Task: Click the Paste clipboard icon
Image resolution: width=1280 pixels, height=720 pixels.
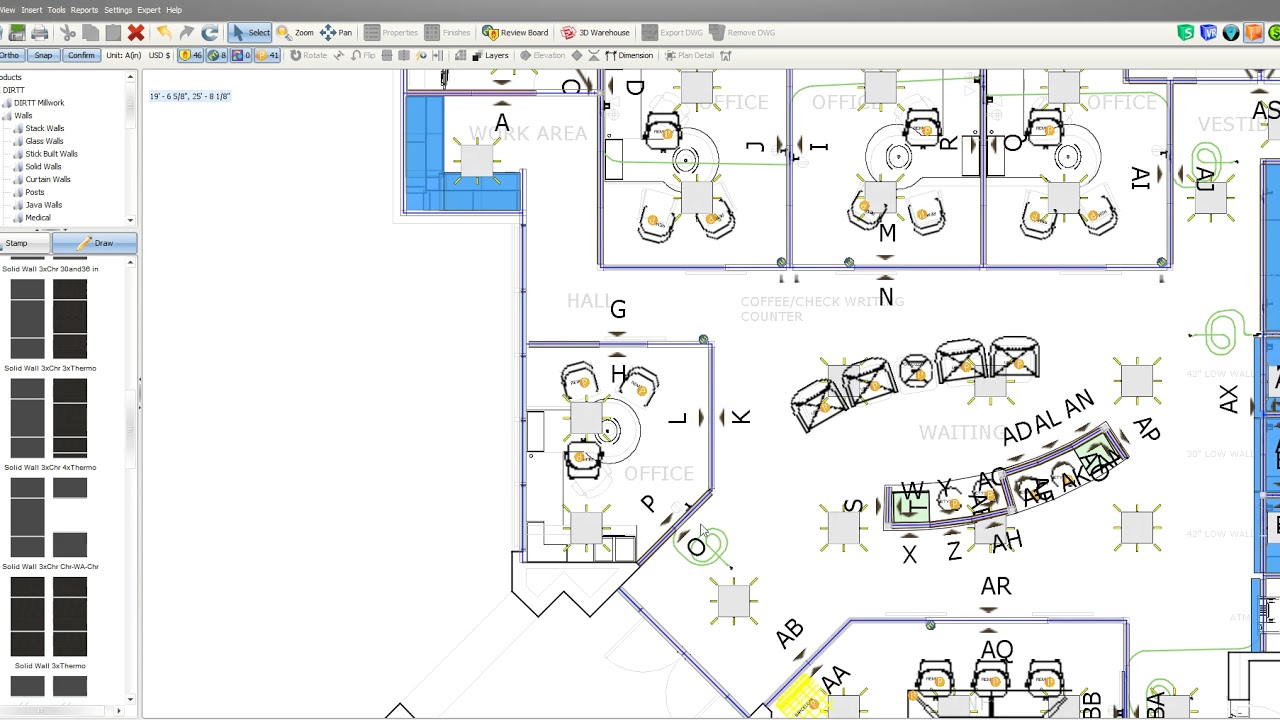Action: 113,33
